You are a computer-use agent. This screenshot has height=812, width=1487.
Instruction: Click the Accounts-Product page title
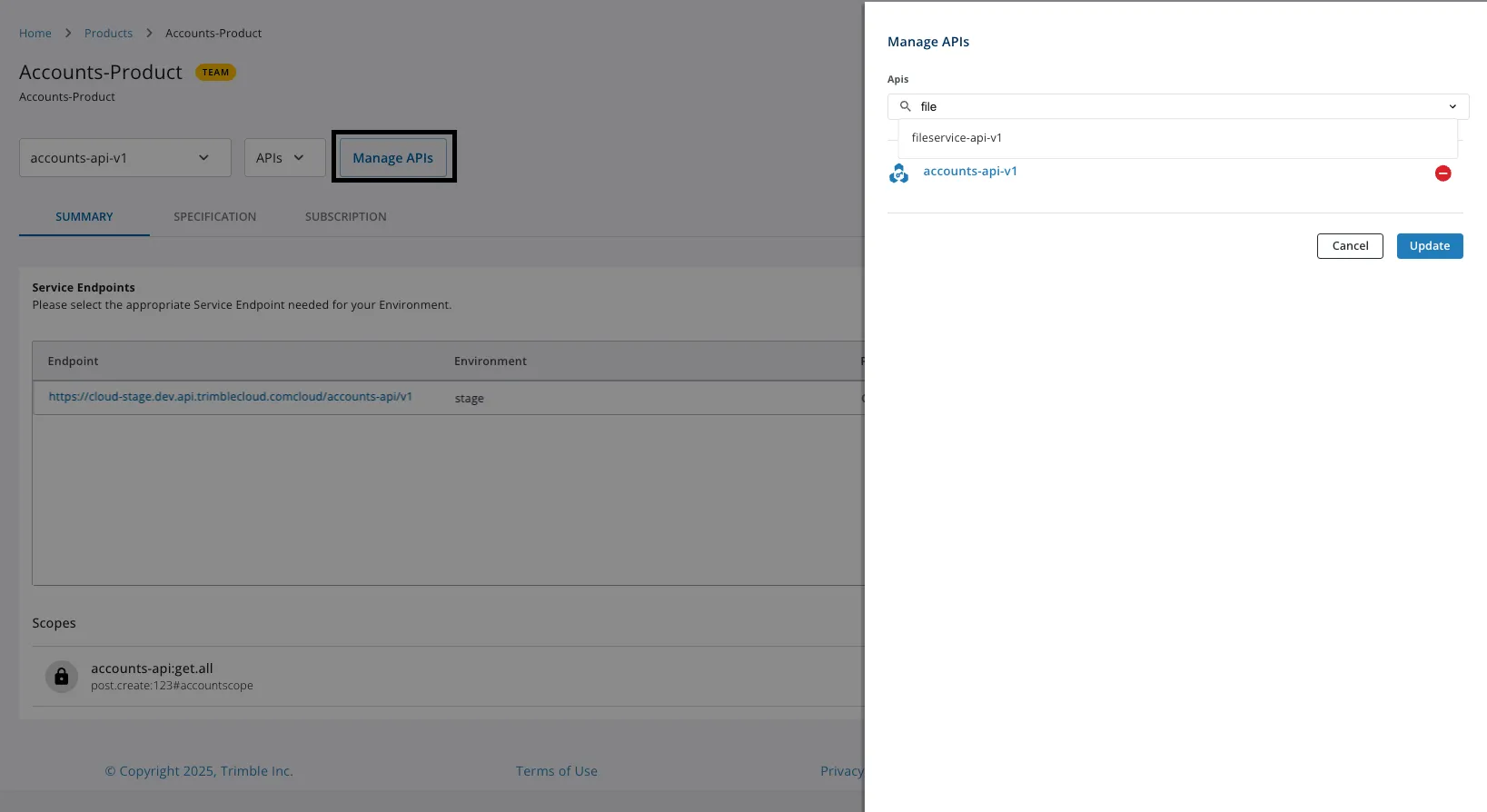(x=101, y=73)
